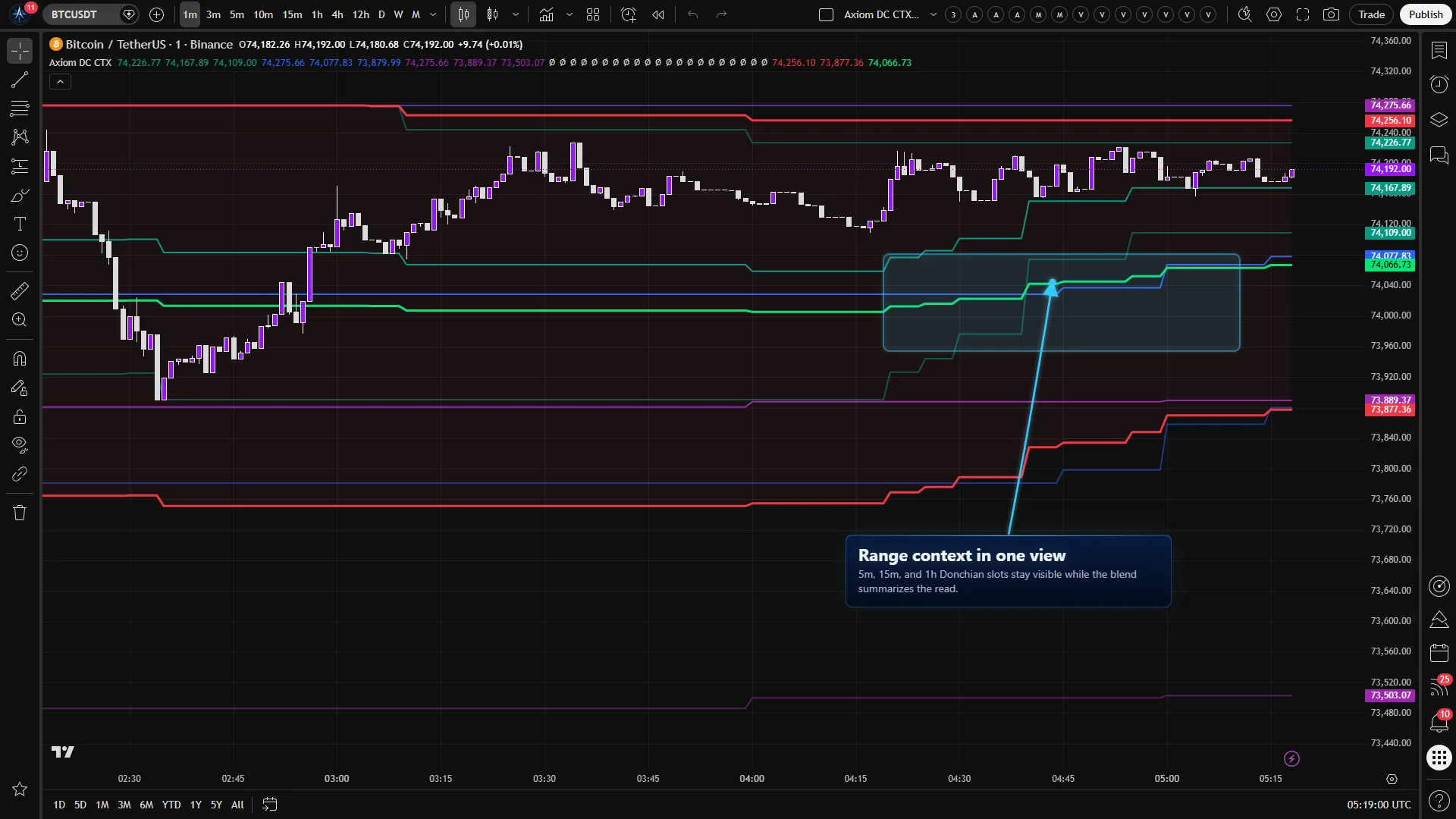
Task: Click the Axiom DC CTX indicator legend name
Action: (x=80, y=63)
